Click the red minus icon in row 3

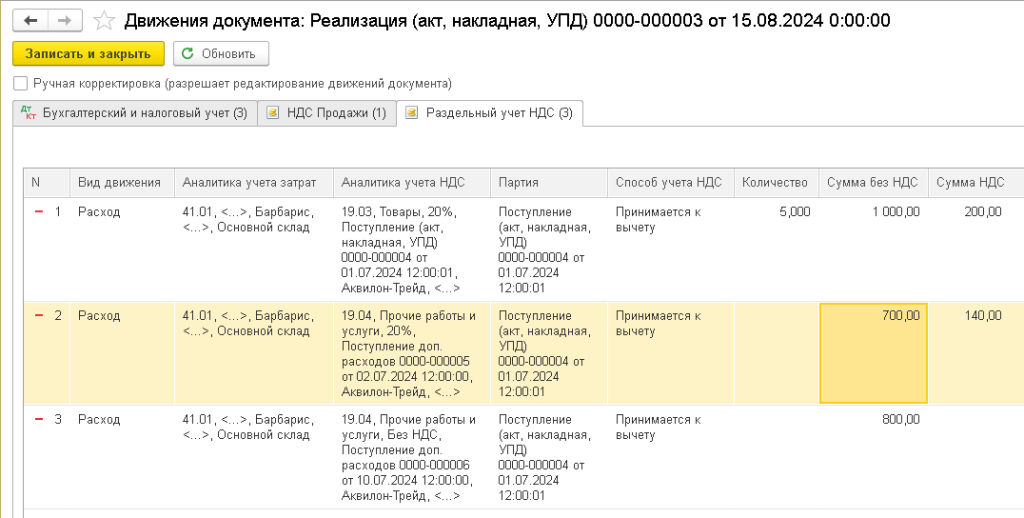[x=39, y=419]
